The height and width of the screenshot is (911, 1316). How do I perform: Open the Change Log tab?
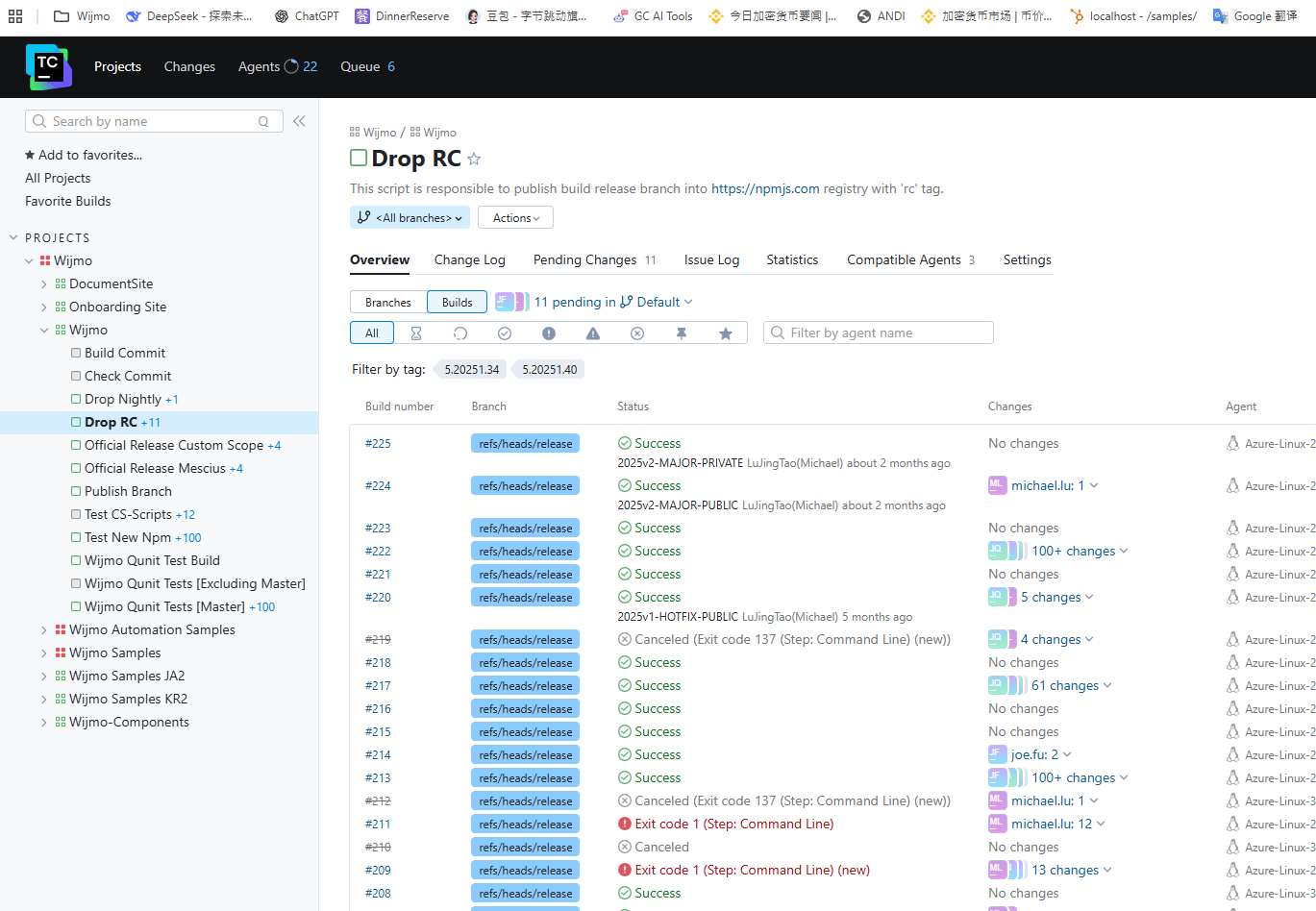coord(469,259)
